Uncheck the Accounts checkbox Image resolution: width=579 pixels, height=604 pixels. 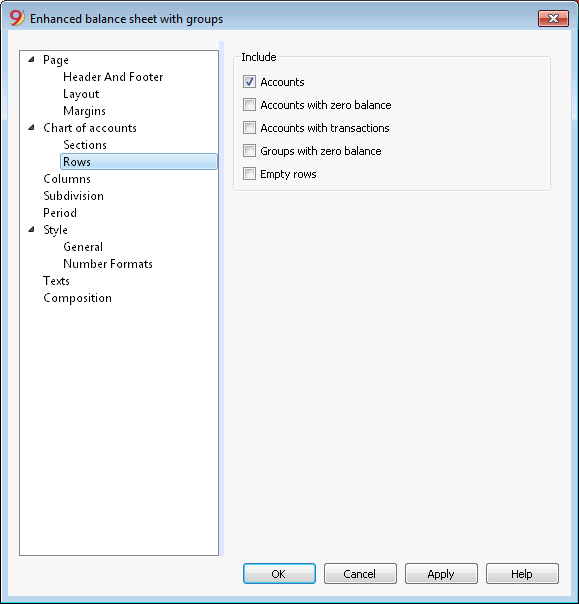[249, 82]
